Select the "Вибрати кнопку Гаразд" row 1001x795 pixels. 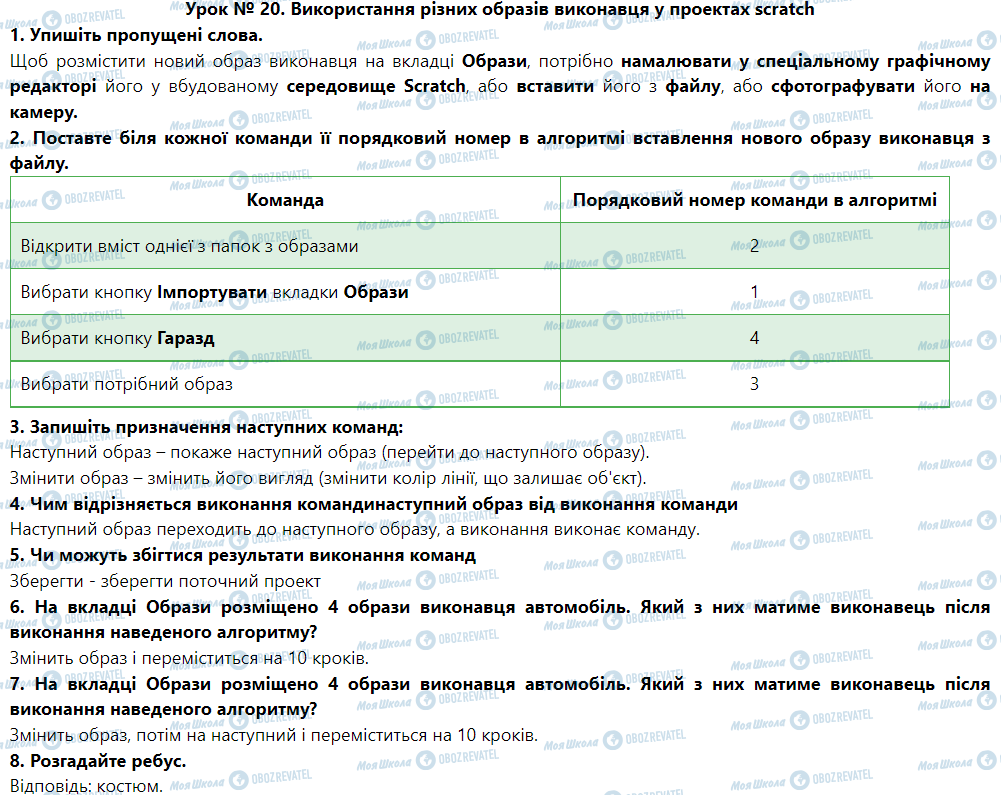click(117, 338)
